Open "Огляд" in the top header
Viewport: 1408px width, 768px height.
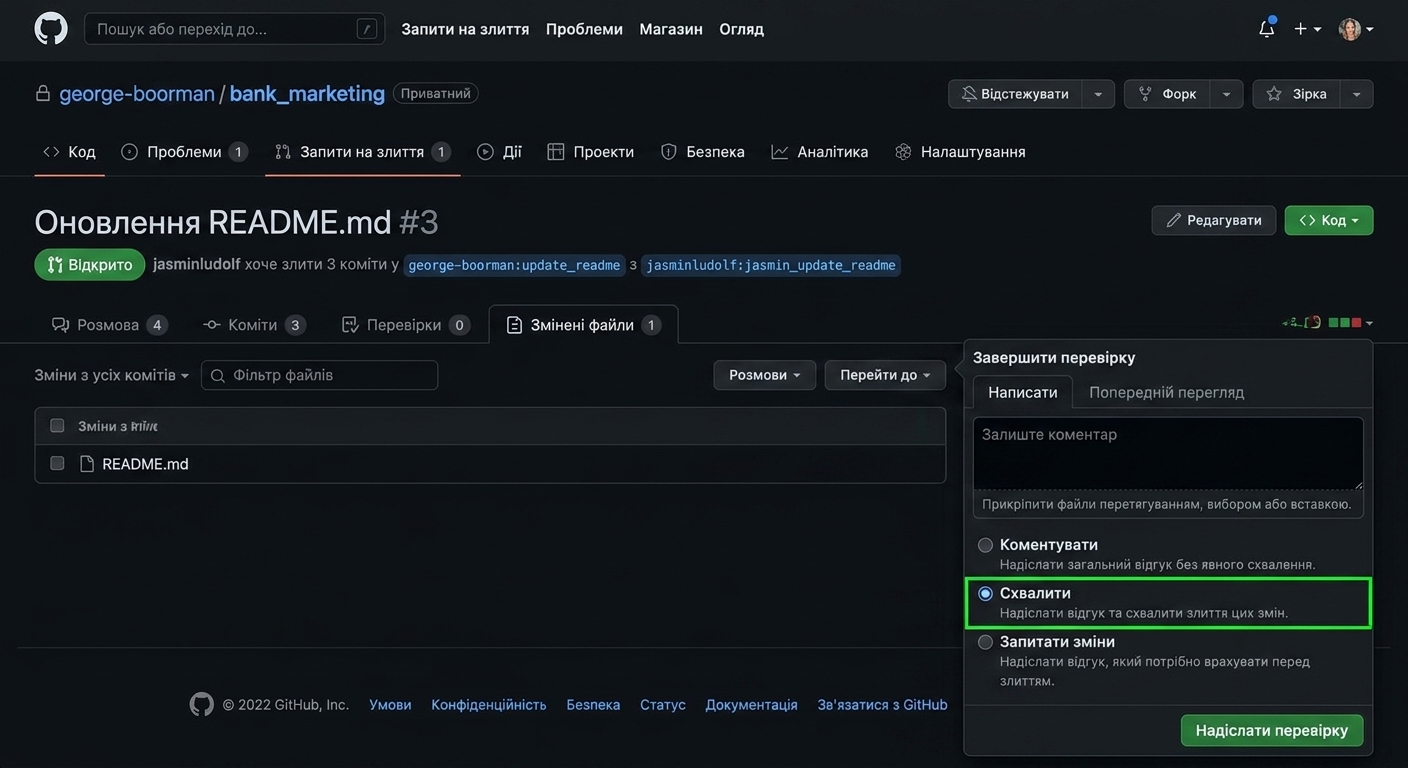742,29
